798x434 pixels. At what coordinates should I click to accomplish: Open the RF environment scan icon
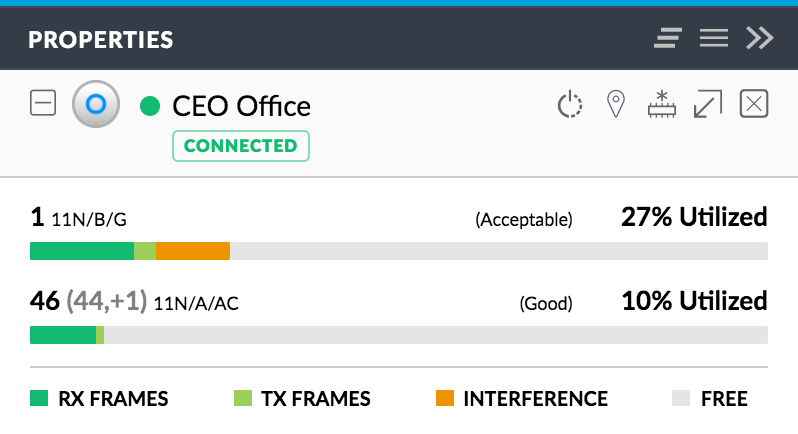(662, 104)
